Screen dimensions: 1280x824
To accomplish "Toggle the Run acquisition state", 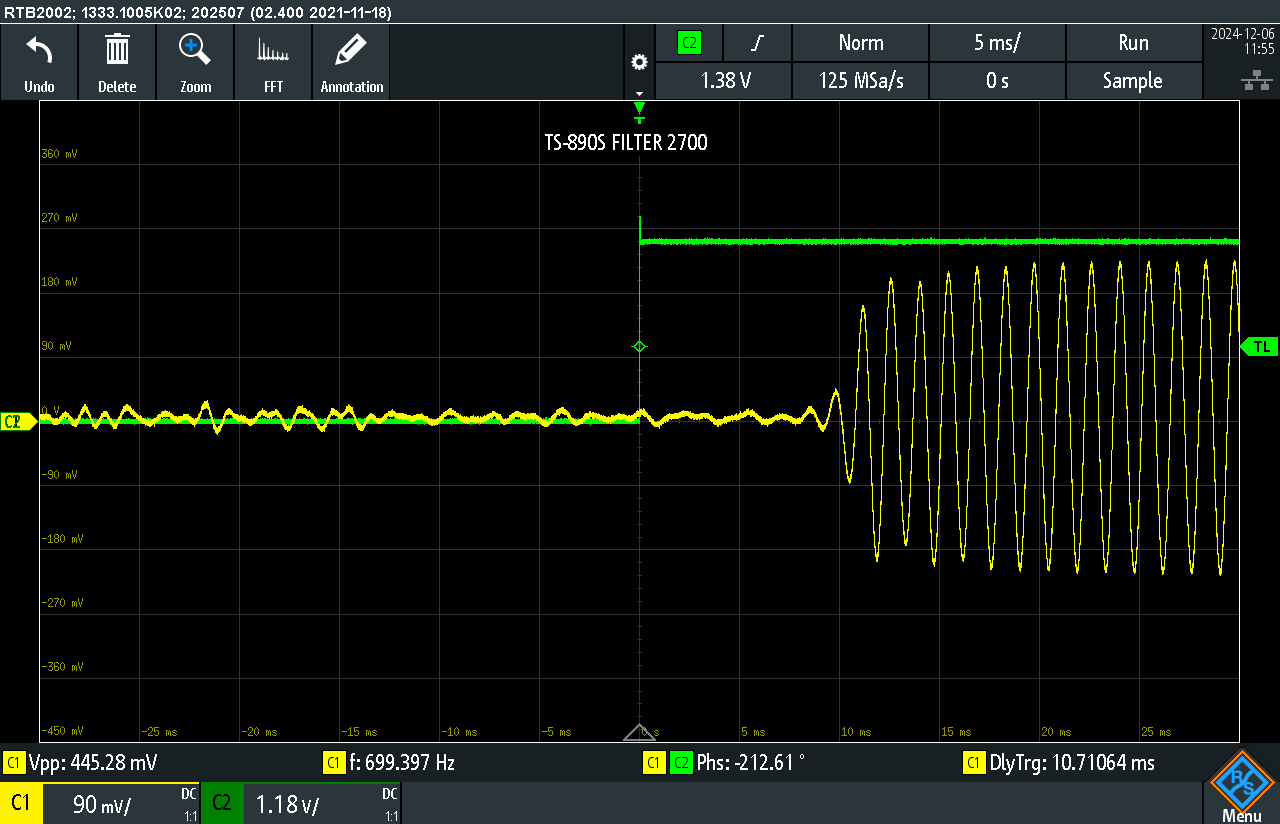I will pyautogui.click(x=1132, y=43).
